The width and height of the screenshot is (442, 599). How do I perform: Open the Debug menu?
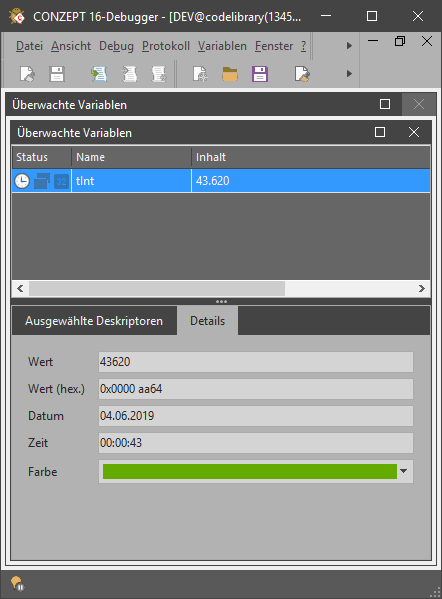(x=116, y=46)
